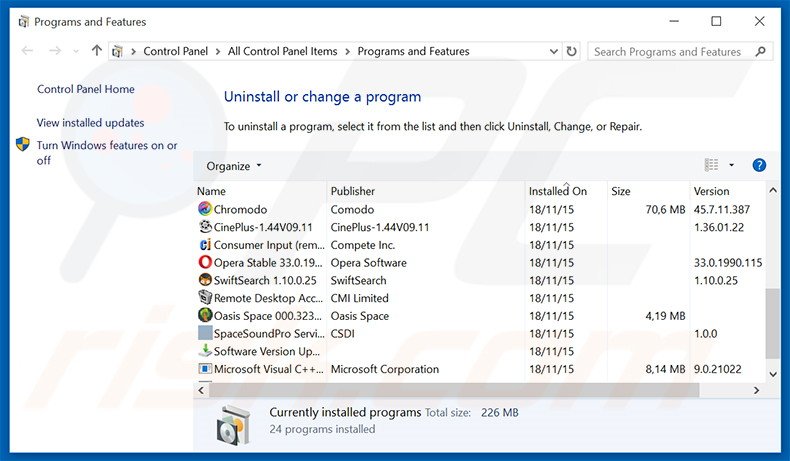Go up one level with up arrow
This screenshot has width=790, height=461.
click(97, 50)
